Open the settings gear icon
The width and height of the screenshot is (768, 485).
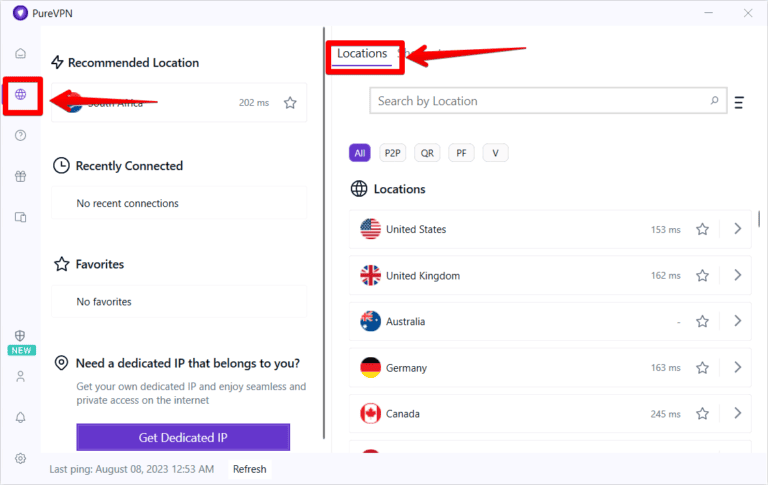coord(21,458)
